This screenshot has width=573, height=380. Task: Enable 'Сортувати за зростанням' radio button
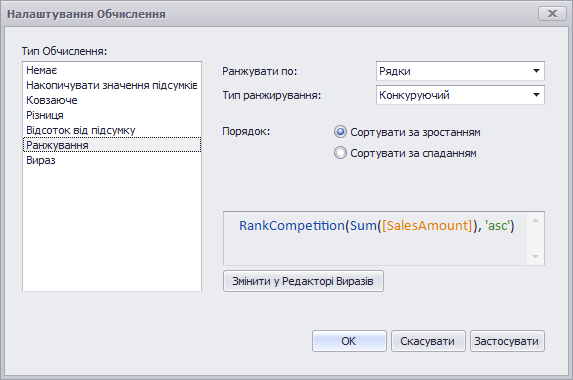tap(340, 132)
